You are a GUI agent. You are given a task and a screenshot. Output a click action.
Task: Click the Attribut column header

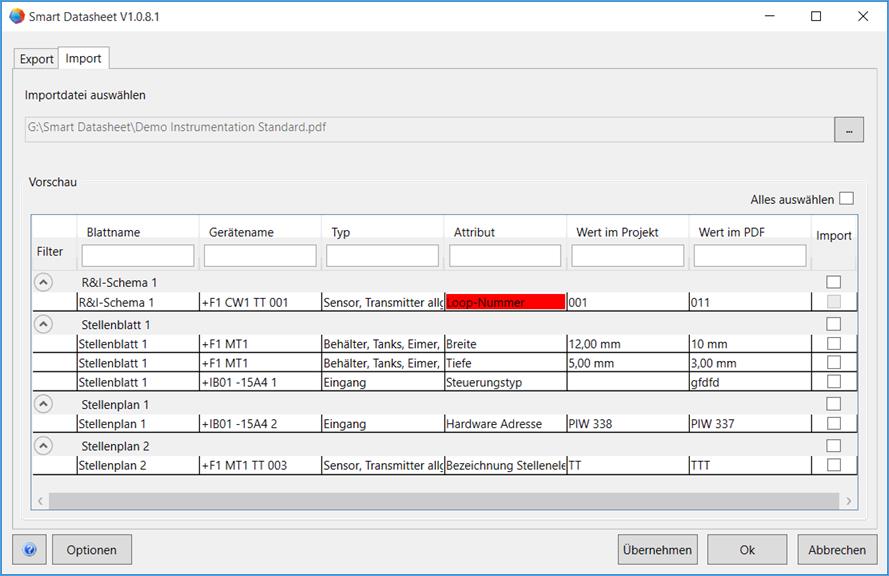(474, 232)
